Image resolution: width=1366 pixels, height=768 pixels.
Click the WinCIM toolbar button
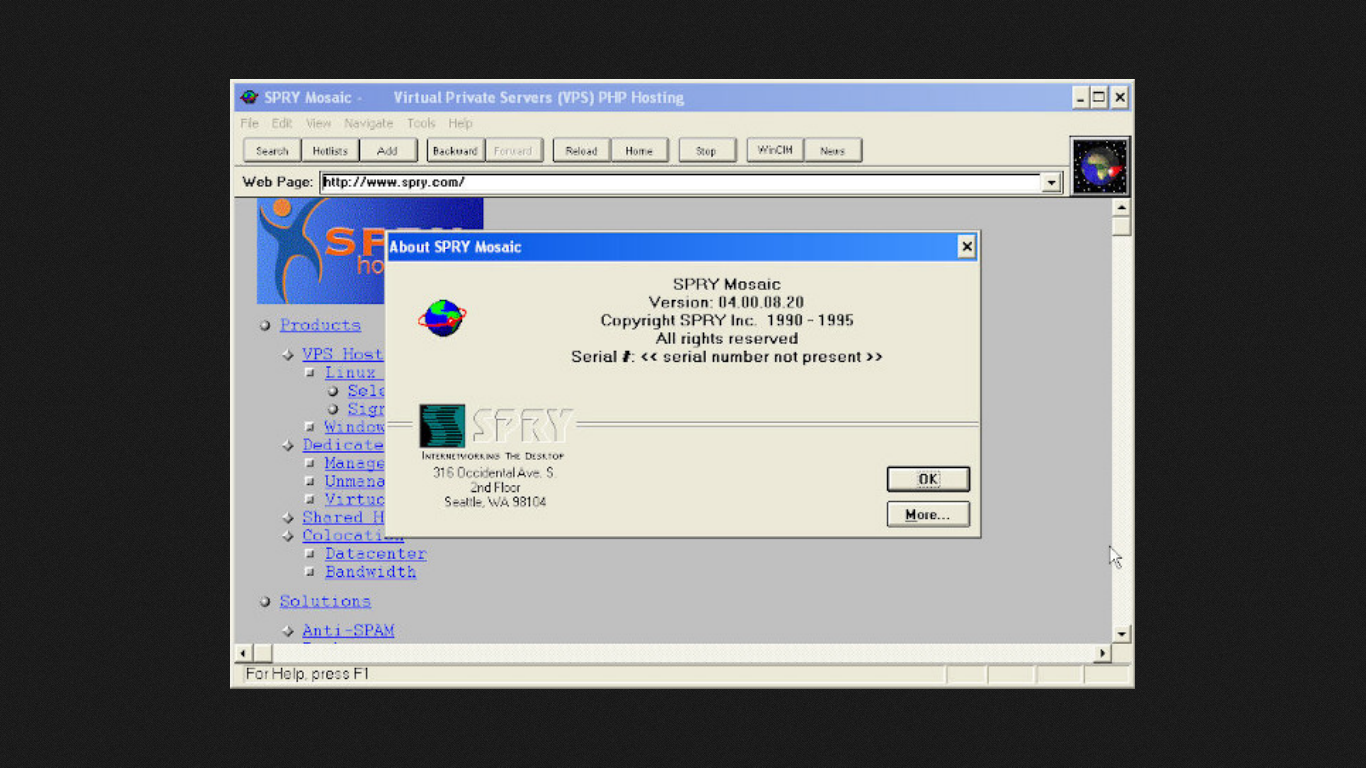[x=775, y=150]
